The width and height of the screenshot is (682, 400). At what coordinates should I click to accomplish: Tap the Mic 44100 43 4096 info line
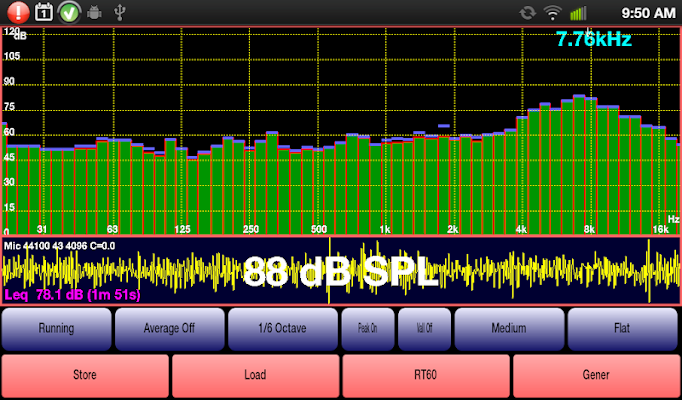[x=60, y=246]
